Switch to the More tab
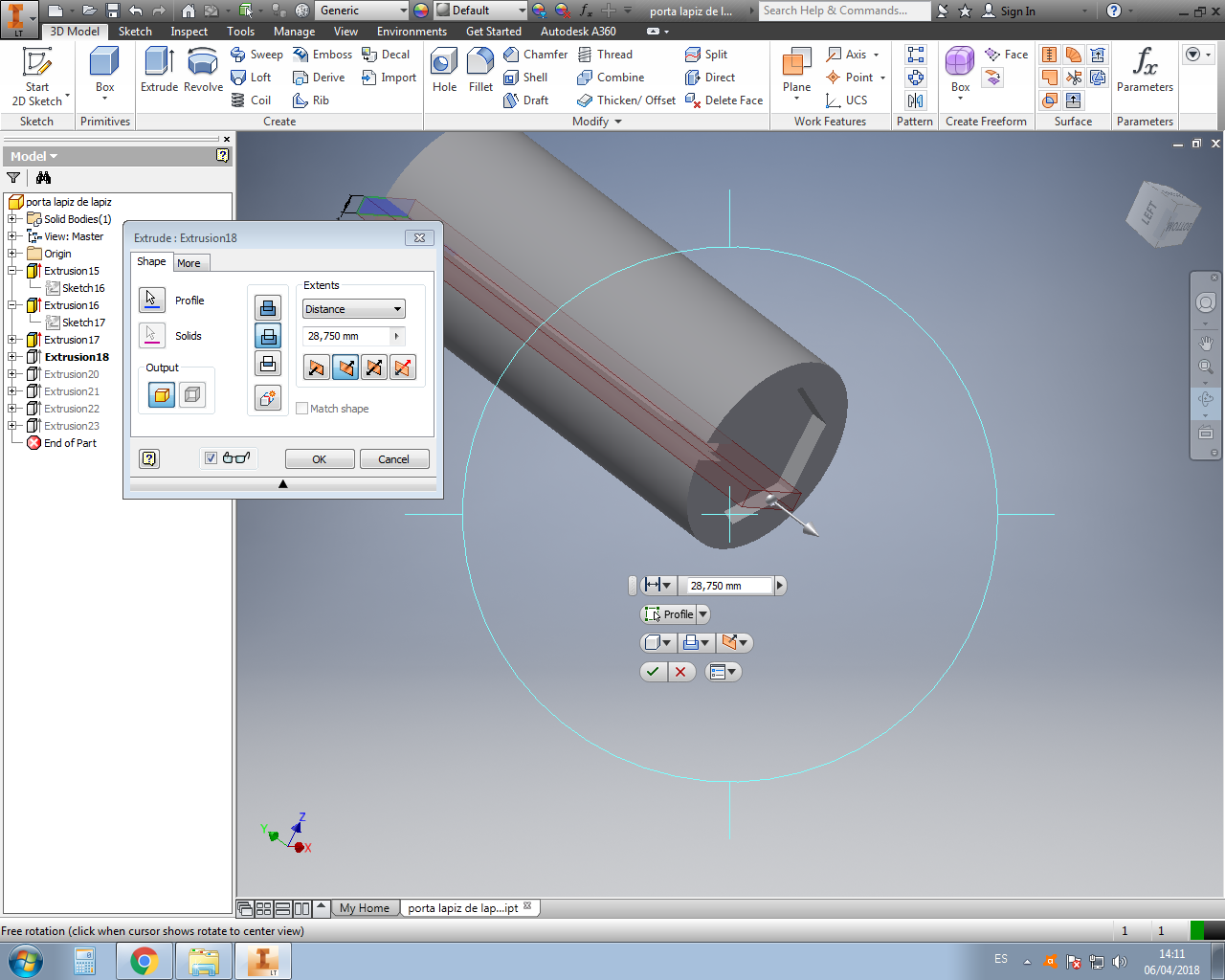The height and width of the screenshot is (980, 1225). pyautogui.click(x=189, y=263)
